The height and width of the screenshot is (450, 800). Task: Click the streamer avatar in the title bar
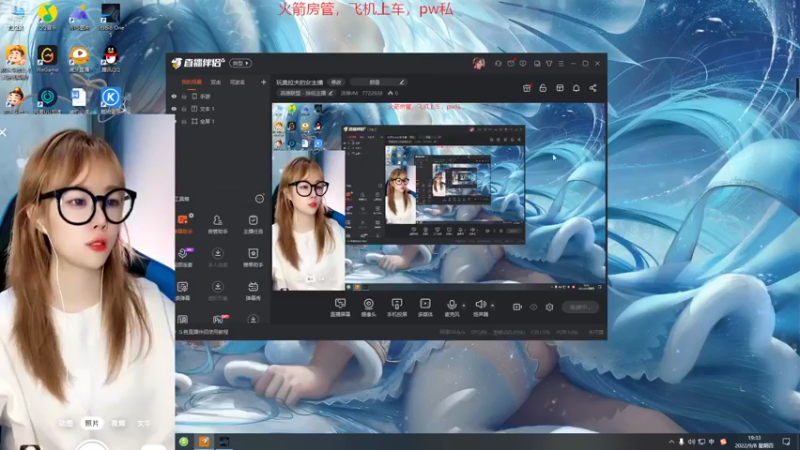tap(479, 63)
